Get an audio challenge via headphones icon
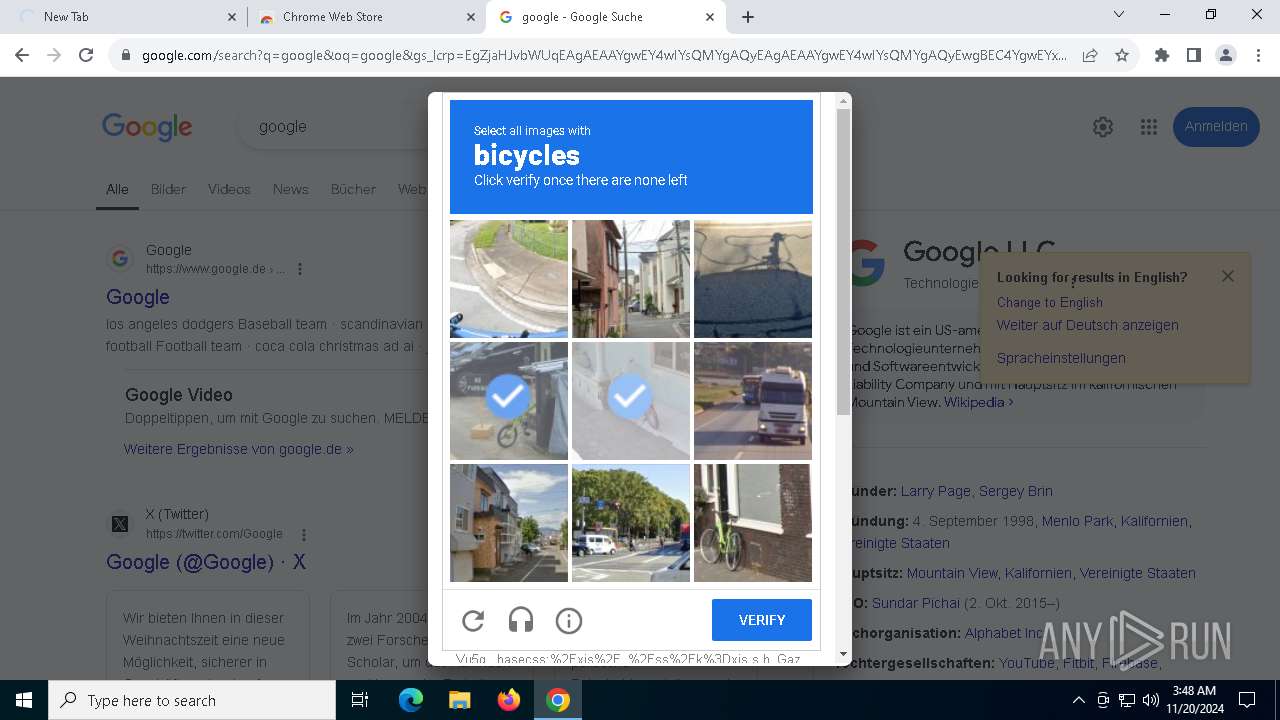Viewport: 1280px width, 720px height. (521, 621)
